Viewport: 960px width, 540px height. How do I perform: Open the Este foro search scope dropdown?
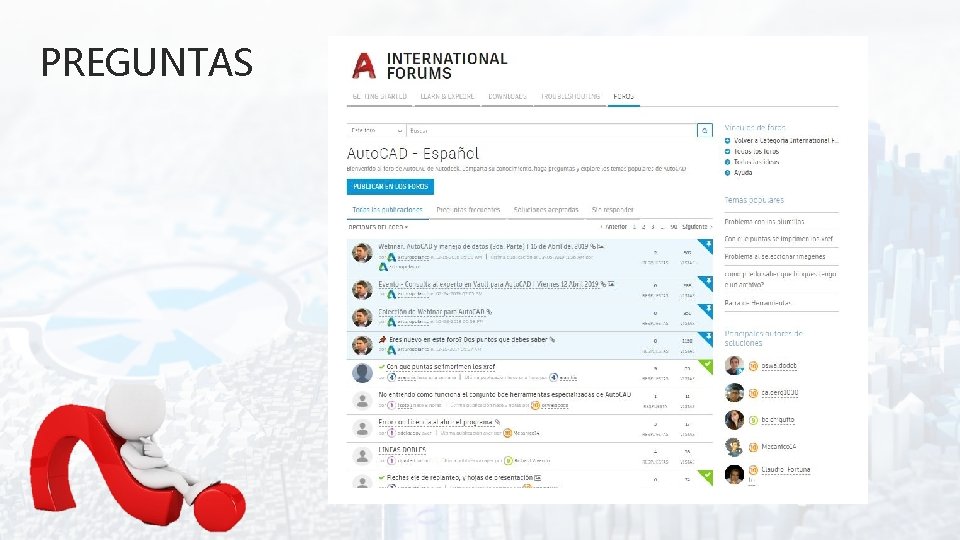point(376,130)
